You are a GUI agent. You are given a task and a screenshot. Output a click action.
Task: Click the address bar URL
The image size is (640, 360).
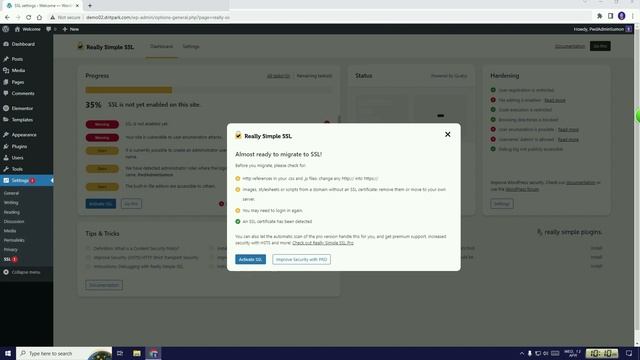click(x=158, y=18)
